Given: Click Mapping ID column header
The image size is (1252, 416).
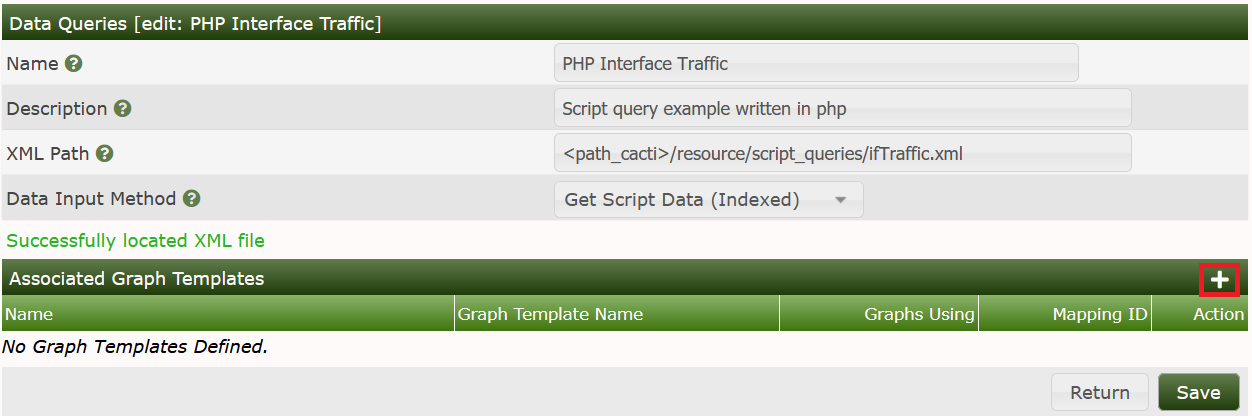Looking at the screenshot, I should [1065, 314].
